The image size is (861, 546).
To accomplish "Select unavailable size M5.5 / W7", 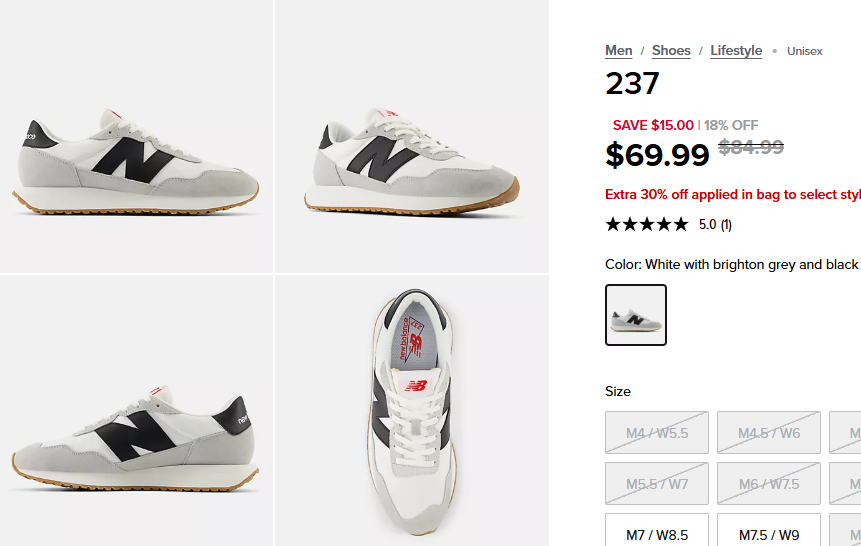I will pyautogui.click(x=657, y=483).
